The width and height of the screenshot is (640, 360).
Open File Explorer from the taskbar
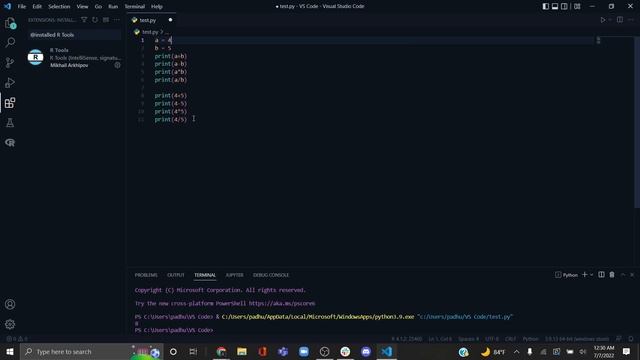(242, 351)
